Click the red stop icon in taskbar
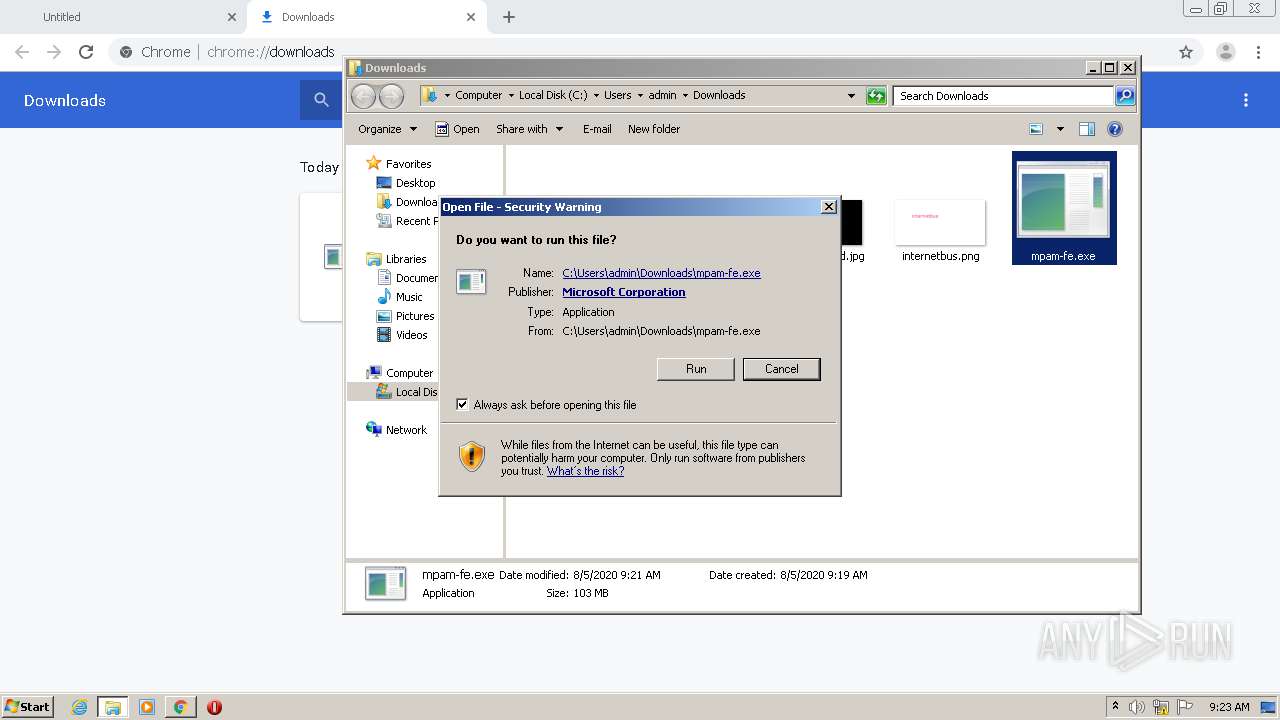 tap(214, 707)
